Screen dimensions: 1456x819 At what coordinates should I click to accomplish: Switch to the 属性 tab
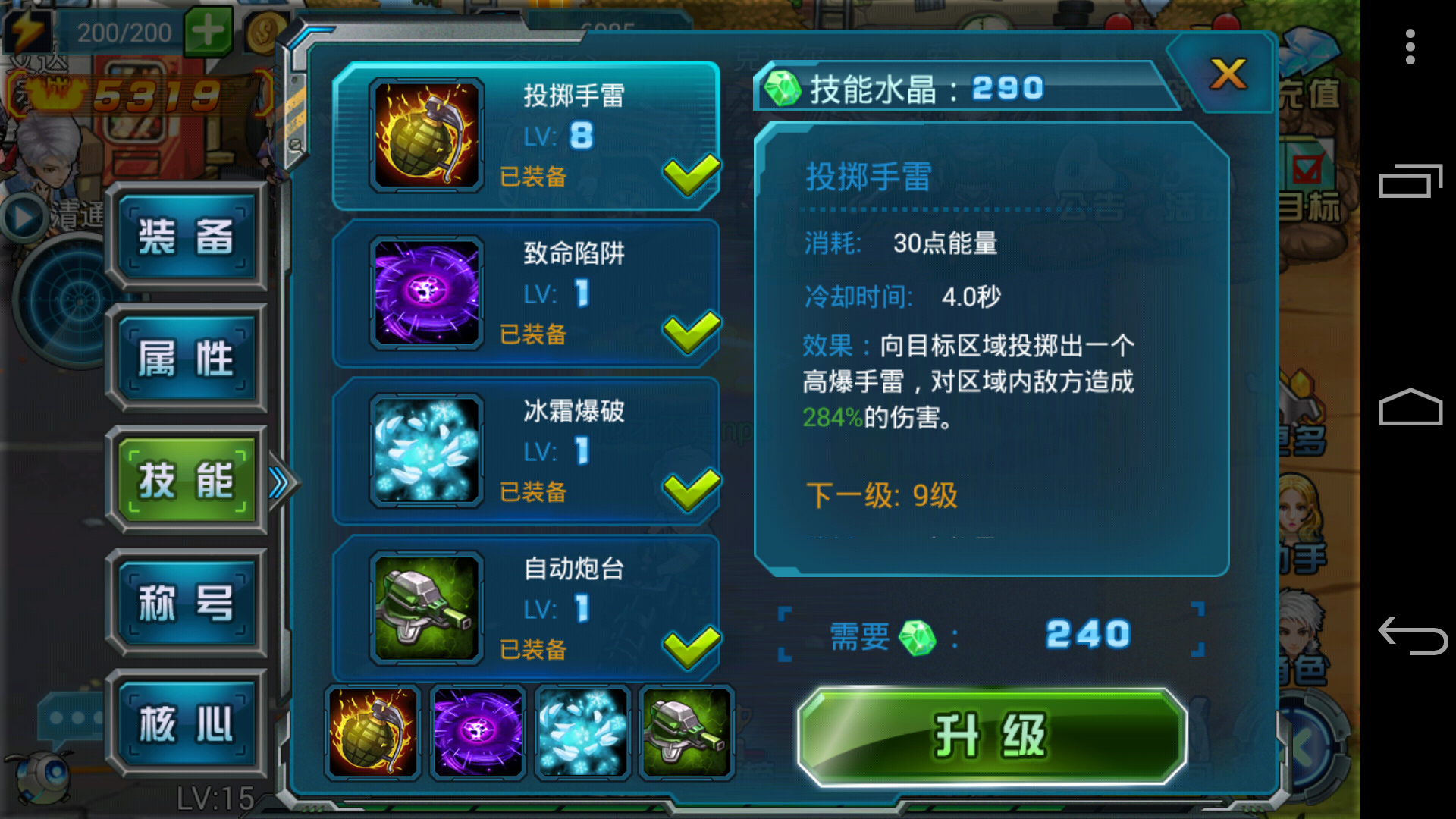(x=187, y=358)
